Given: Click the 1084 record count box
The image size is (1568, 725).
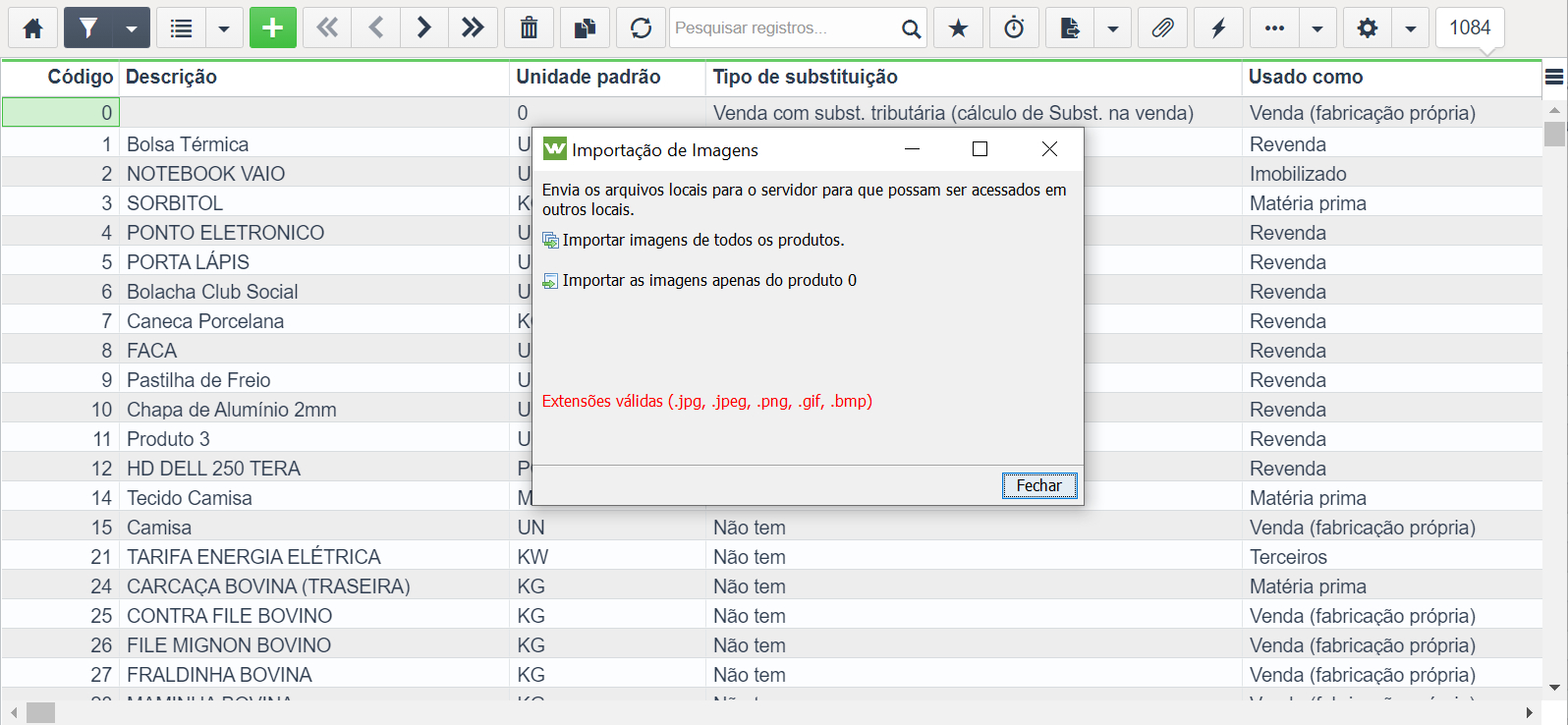Looking at the screenshot, I should [1470, 28].
